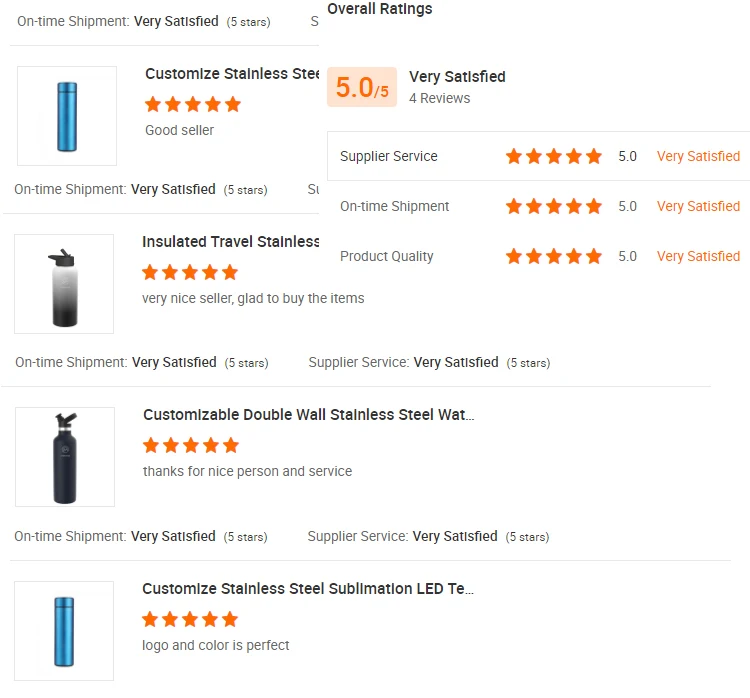Open the "Insulated Travel Stainless" product title
This screenshot has height=698, width=750.
[x=231, y=242]
